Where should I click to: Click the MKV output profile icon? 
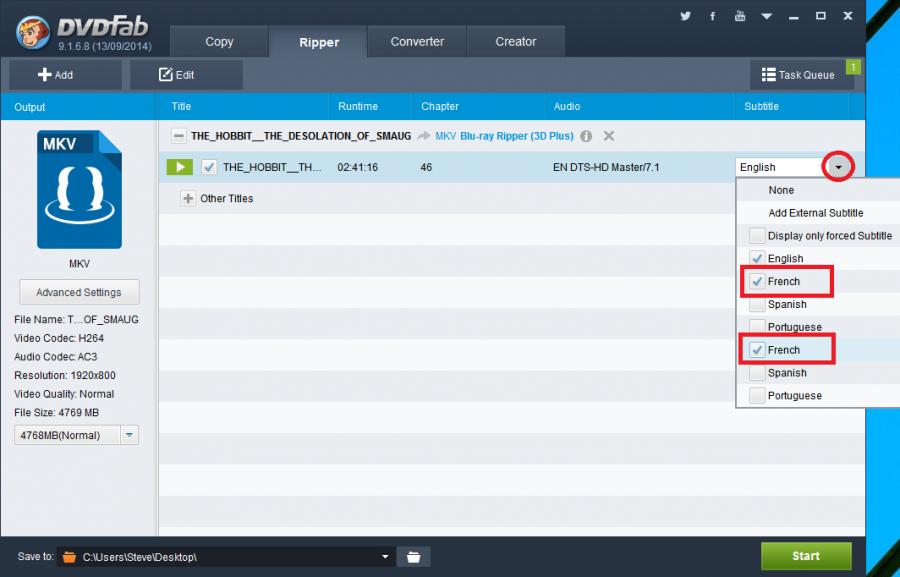(79, 190)
